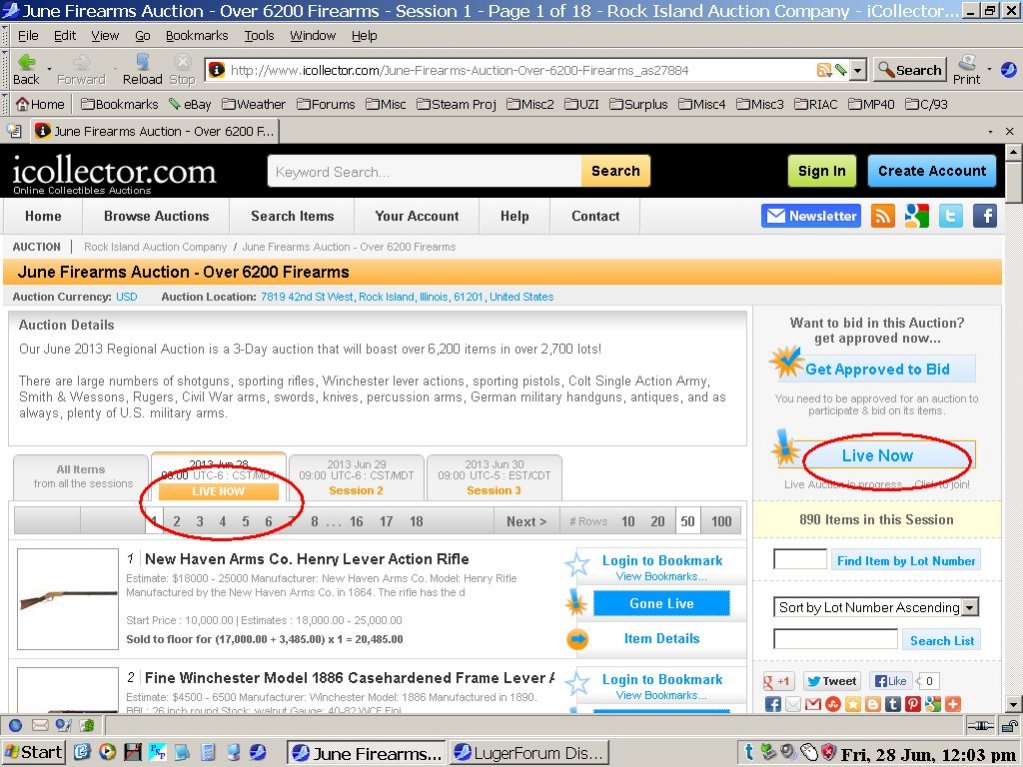Click the orange arrow icon beside Item Details
This screenshot has width=1023, height=767.
coord(577,639)
